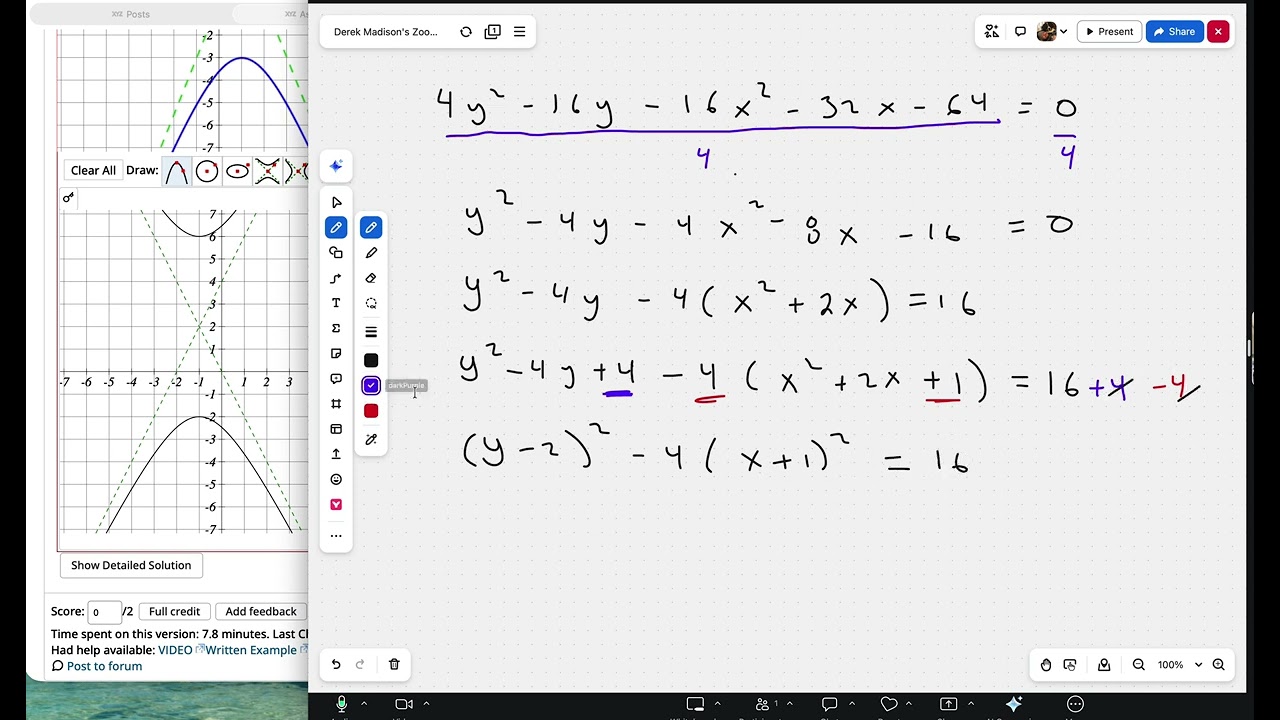The width and height of the screenshot is (1280, 720).
Task: Expand participants options caret
Action: (x=790, y=704)
